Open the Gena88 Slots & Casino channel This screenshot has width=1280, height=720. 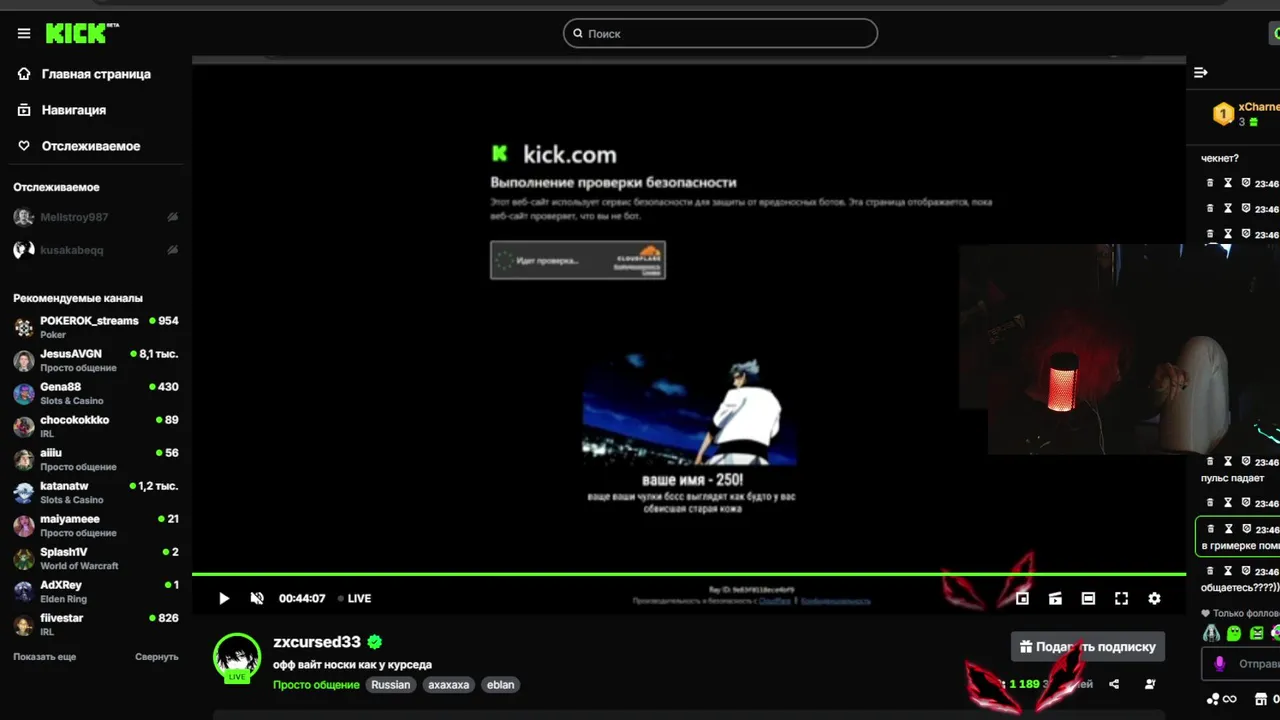[x=96, y=393]
